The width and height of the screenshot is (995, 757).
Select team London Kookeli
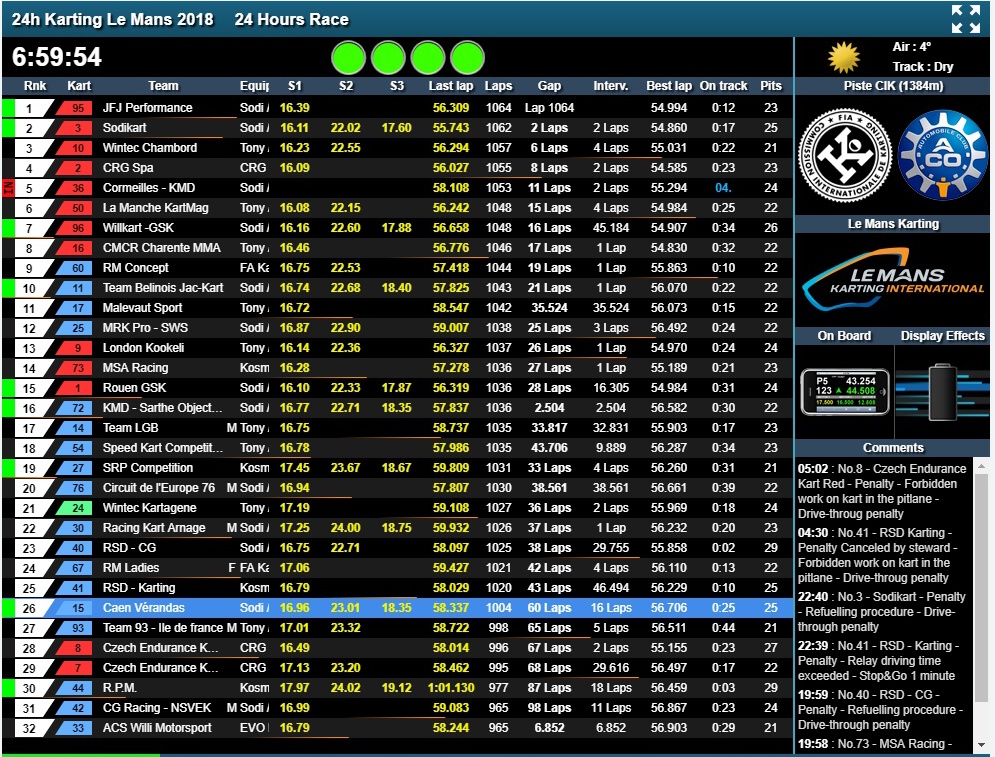(x=143, y=348)
